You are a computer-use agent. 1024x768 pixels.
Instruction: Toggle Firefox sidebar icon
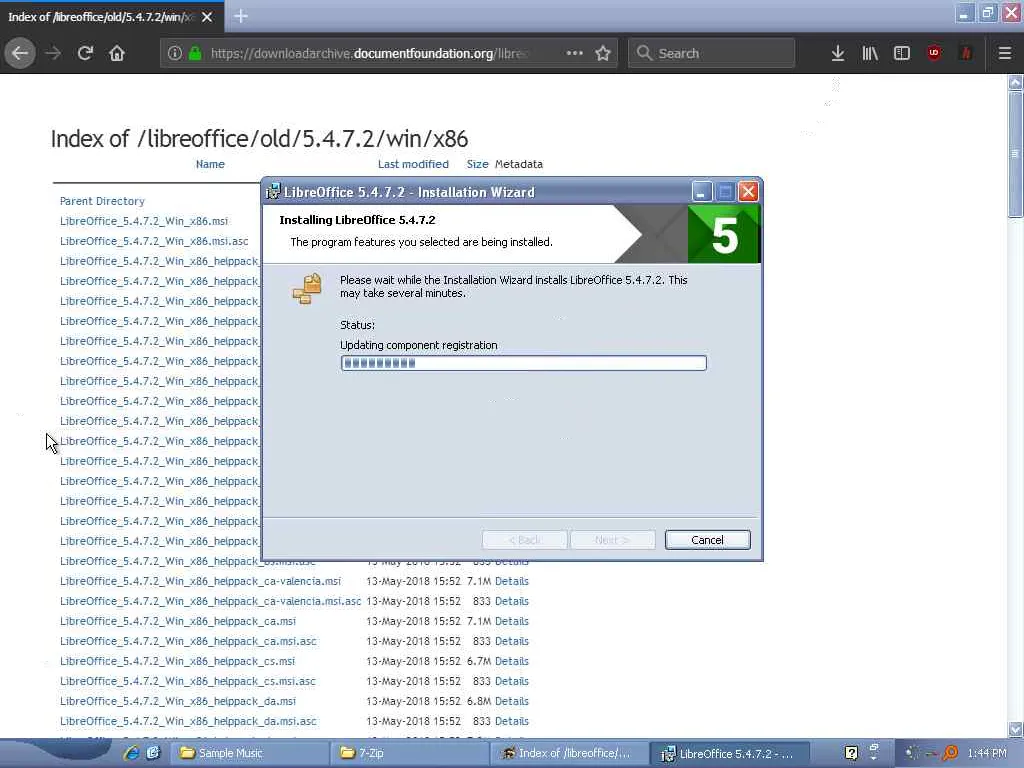902,53
